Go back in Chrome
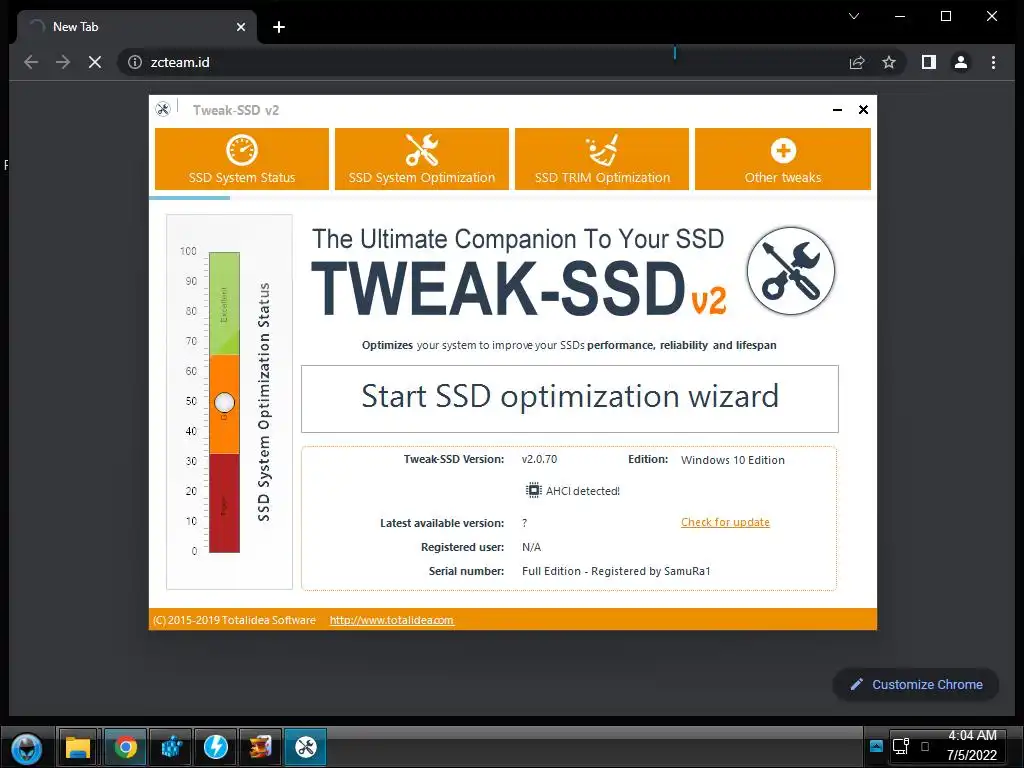This screenshot has width=1024, height=768. (x=31, y=62)
